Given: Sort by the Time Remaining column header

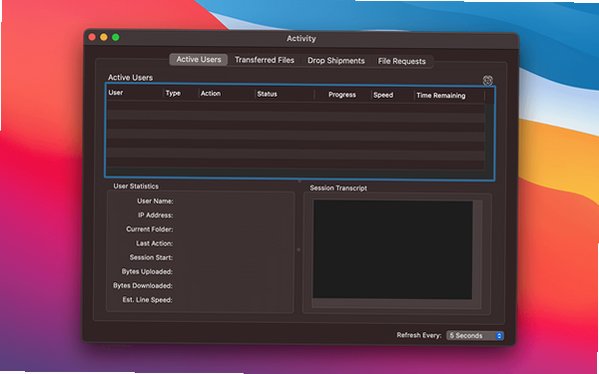Looking at the screenshot, I should (x=449, y=96).
